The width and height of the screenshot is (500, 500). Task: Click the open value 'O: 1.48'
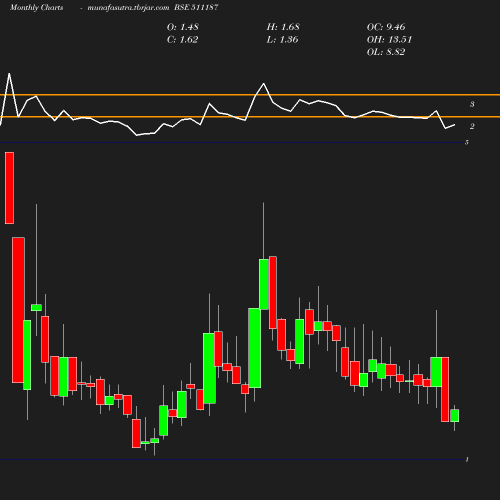coord(183,27)
